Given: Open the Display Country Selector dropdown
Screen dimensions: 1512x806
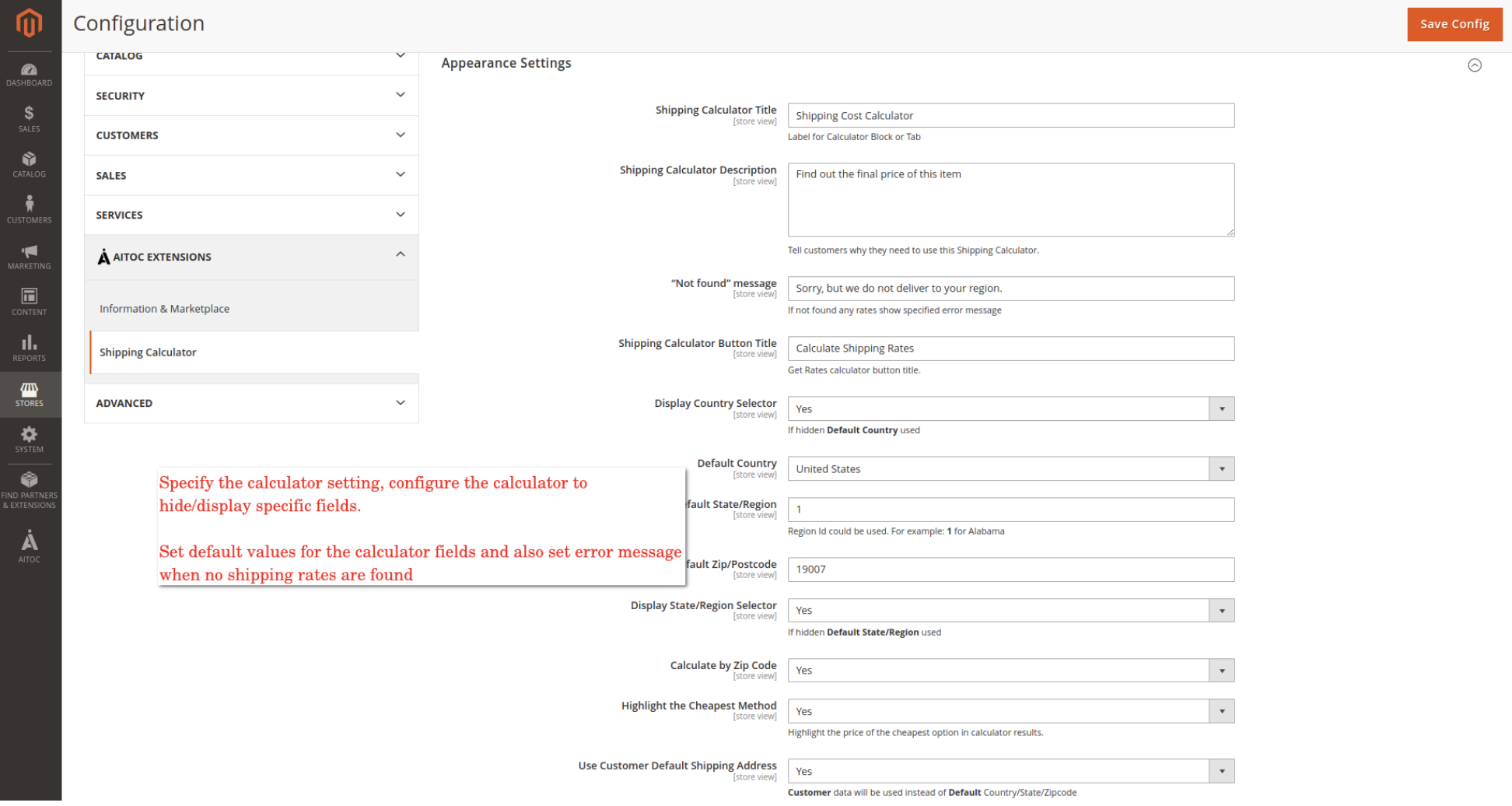Looking at the screenshot, I should (1010, 408).
